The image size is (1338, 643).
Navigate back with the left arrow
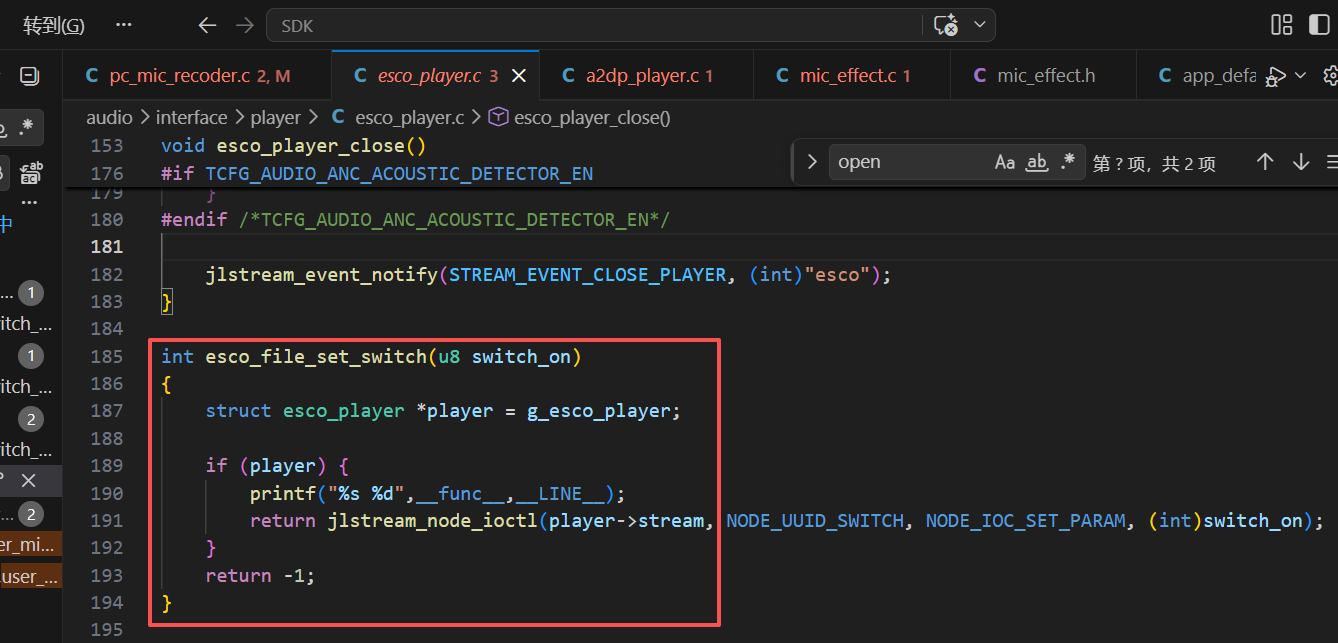(x=207, y=25)
